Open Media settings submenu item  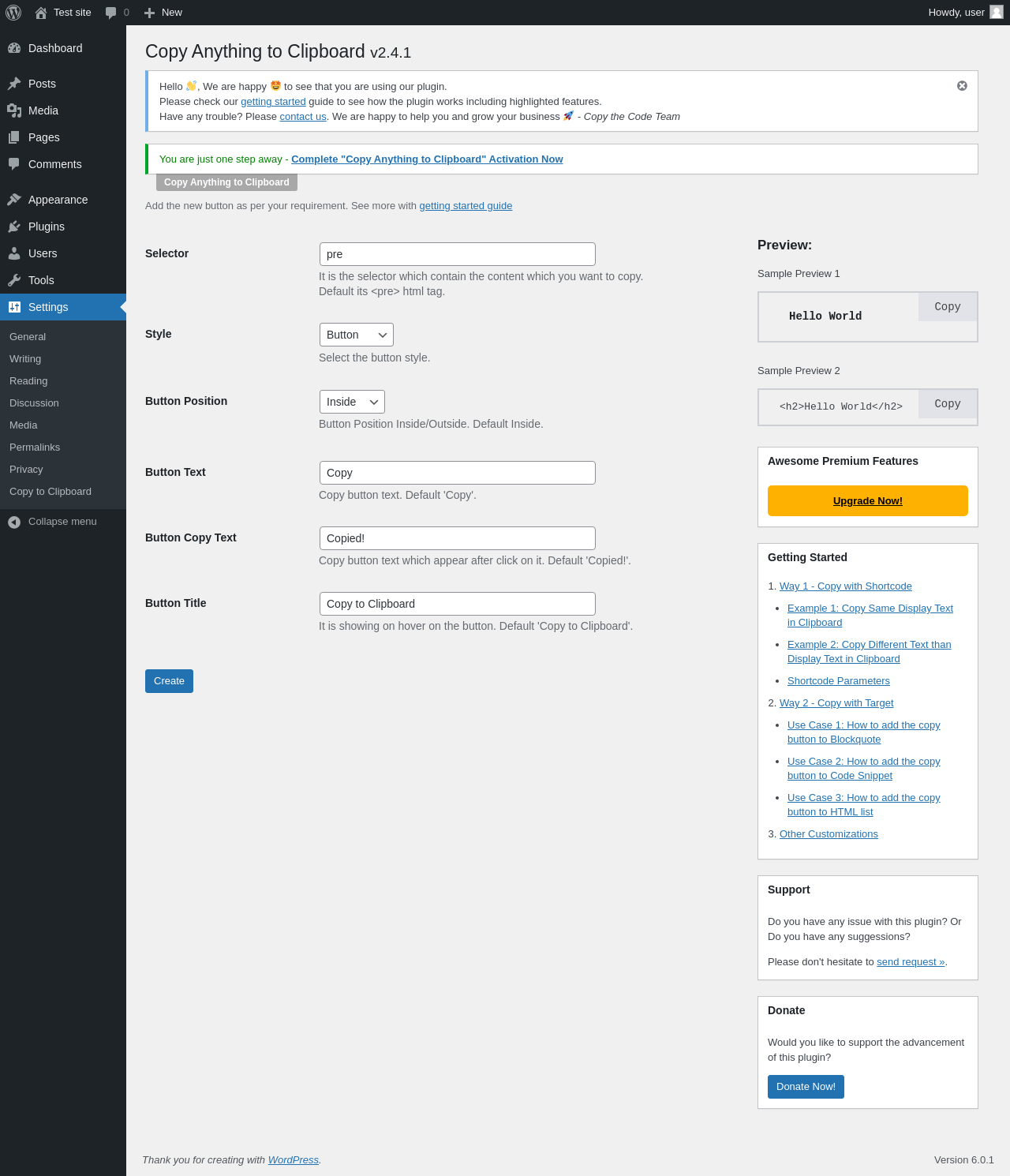pos(24,425)
